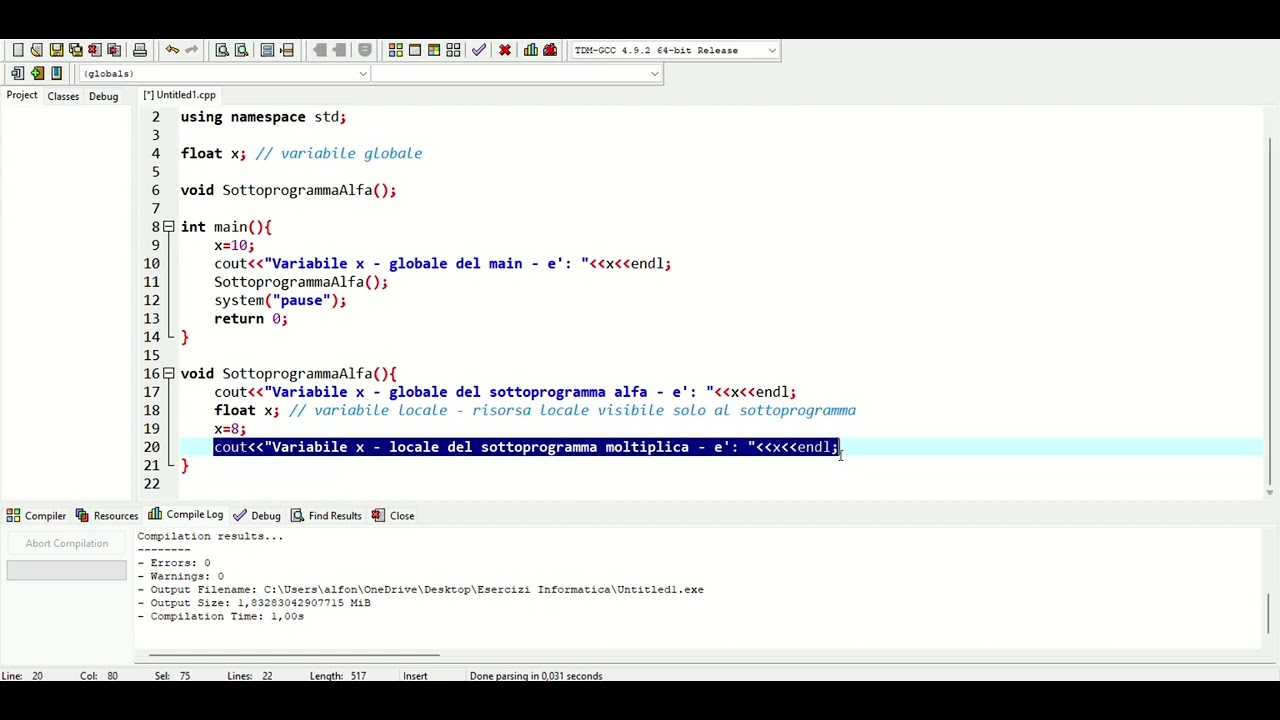
Task: Collapse the main() function fold at line 8
Action: click(x=168, y=227)
